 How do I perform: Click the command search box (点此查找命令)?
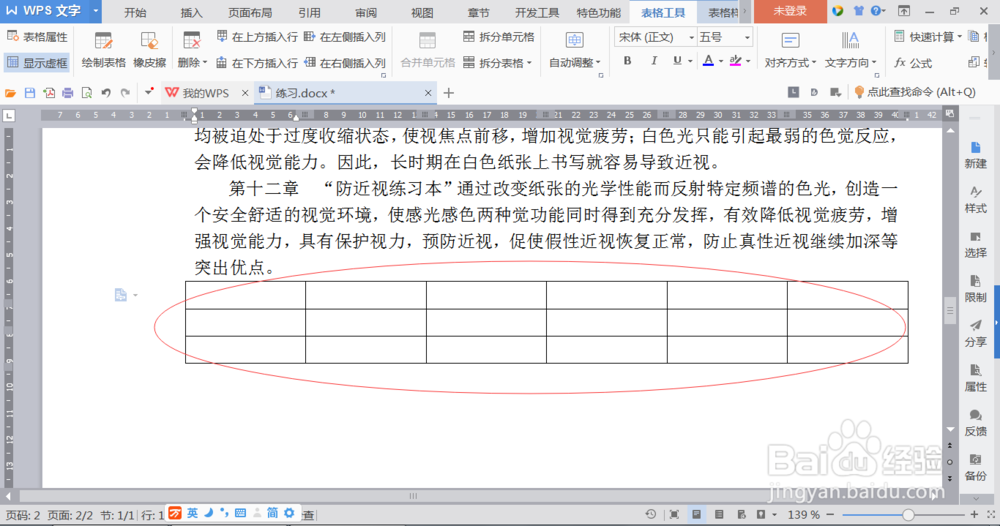(x=915, y=92)
